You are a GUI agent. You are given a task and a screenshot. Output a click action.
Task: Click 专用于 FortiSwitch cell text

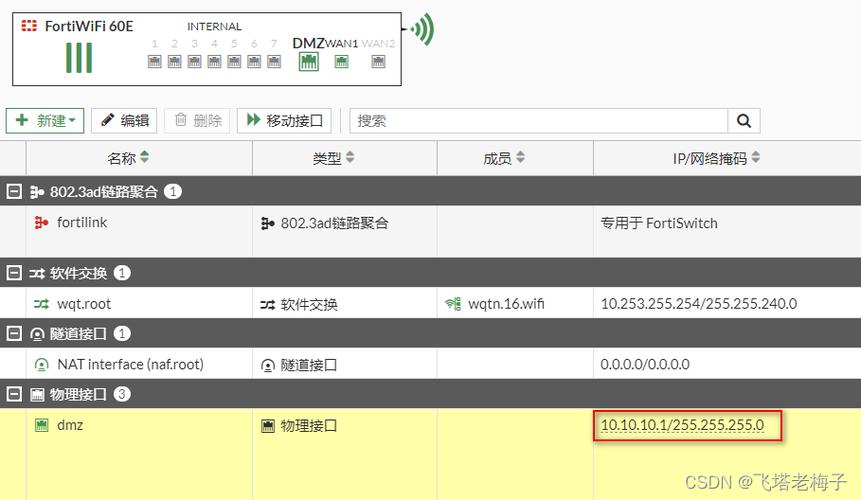659,223
